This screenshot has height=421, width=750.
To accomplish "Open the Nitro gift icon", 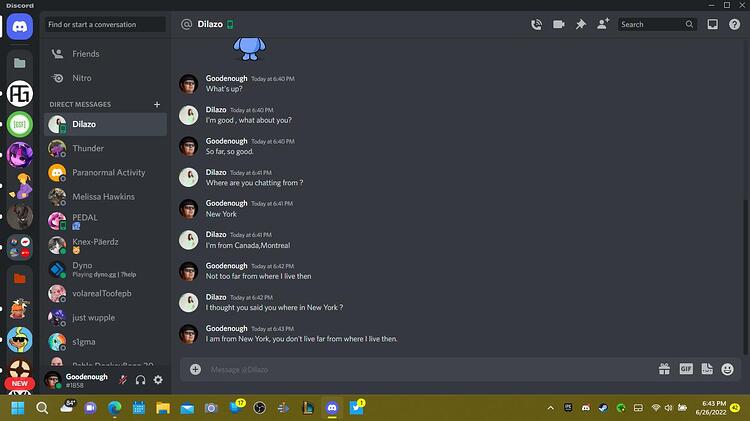I will (664, 369).
